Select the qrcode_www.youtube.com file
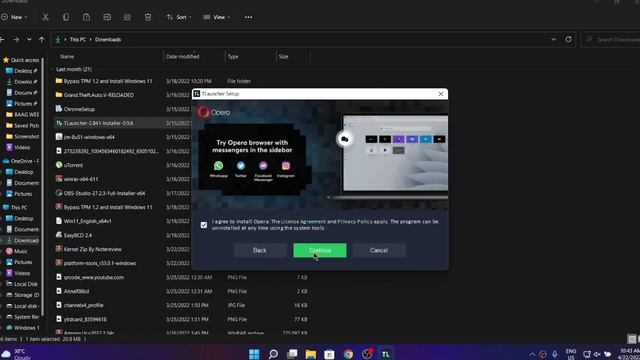640x360 pixels. (x=94, y=277)
